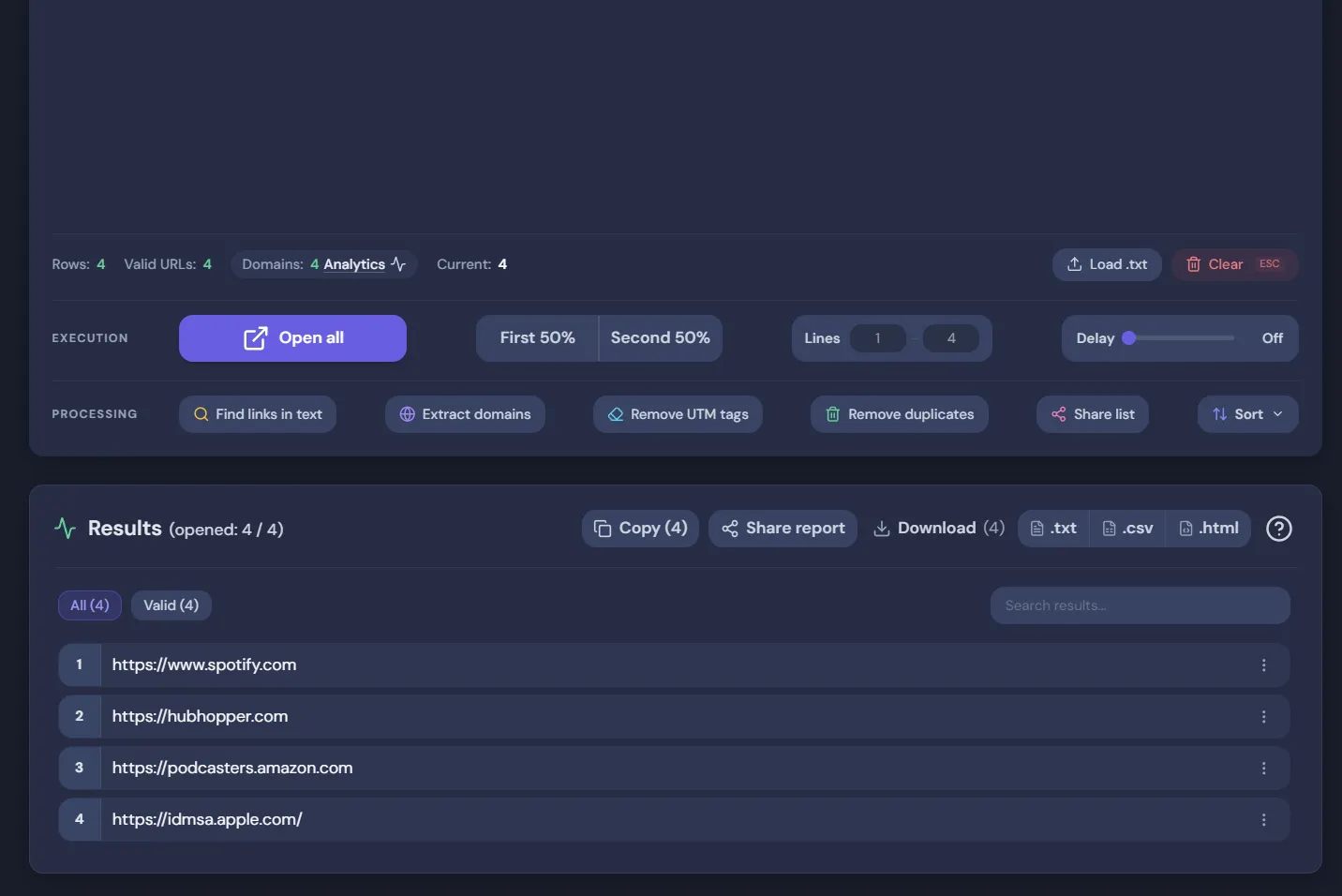This screenshot has width=1342, height=896.
Task: Click Load .txt upload button
Action: pos(1107,264)
